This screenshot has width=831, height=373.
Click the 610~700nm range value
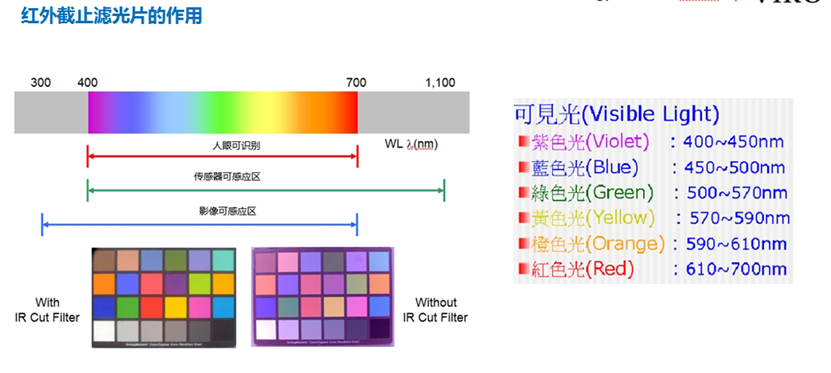737,270
